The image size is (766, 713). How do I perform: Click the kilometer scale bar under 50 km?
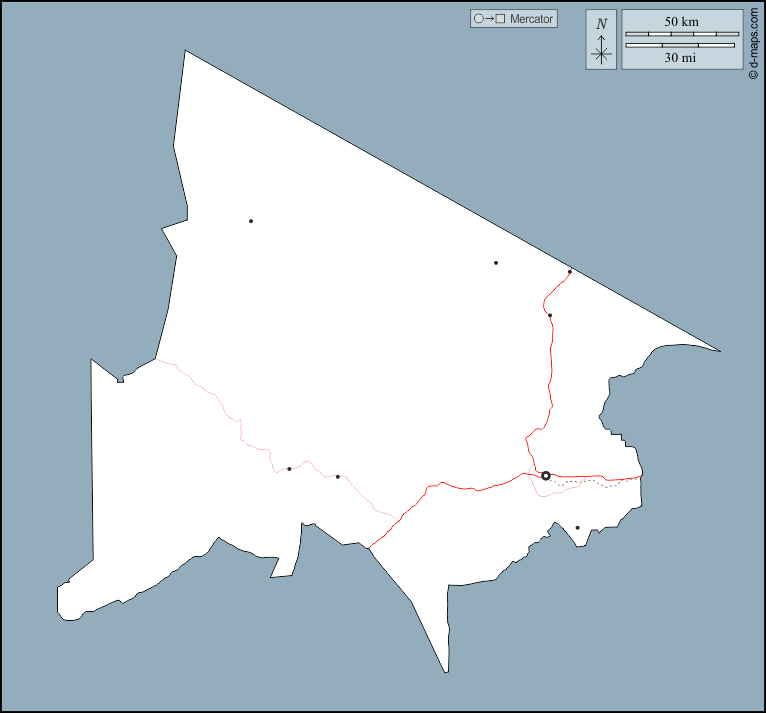point(681,35)
